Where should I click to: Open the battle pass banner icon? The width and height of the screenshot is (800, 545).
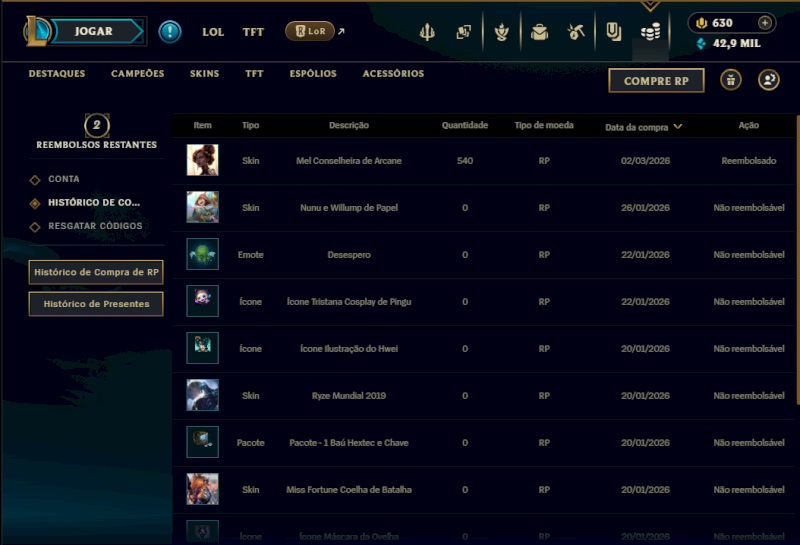[x=614, y=32]
